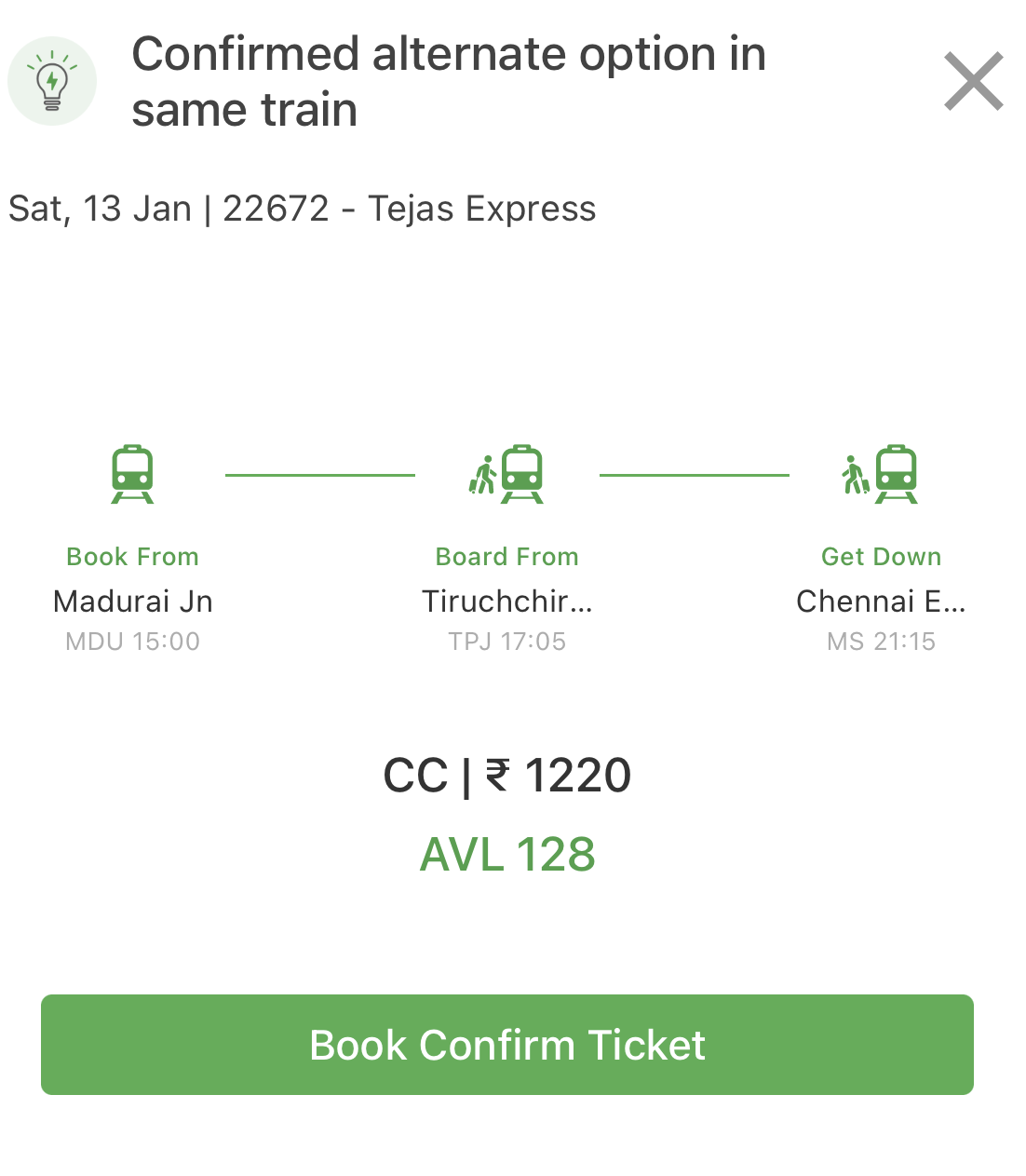Select the truncated Tiruchchir... station name
The width and height of the screenshot is (1026, 1176).
click(506, 602)
